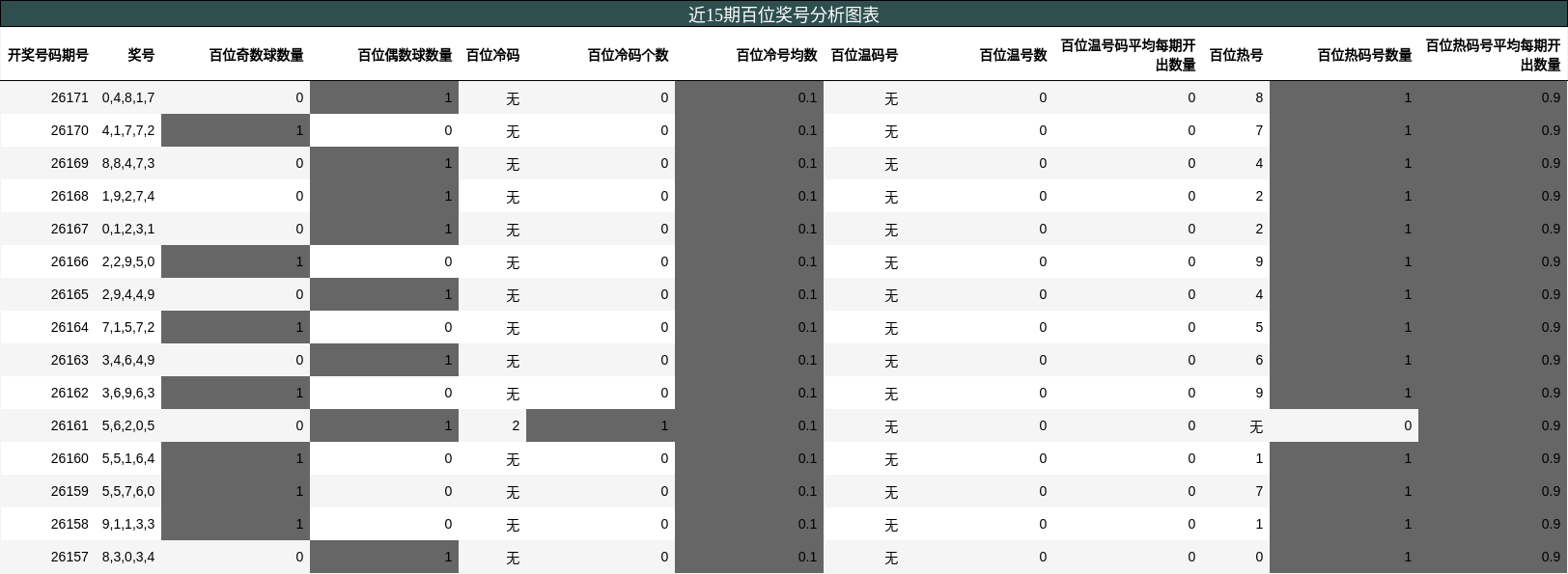Click the 百位温号数 column header
Screen dimensions: 1568x574
[1013, 55]
